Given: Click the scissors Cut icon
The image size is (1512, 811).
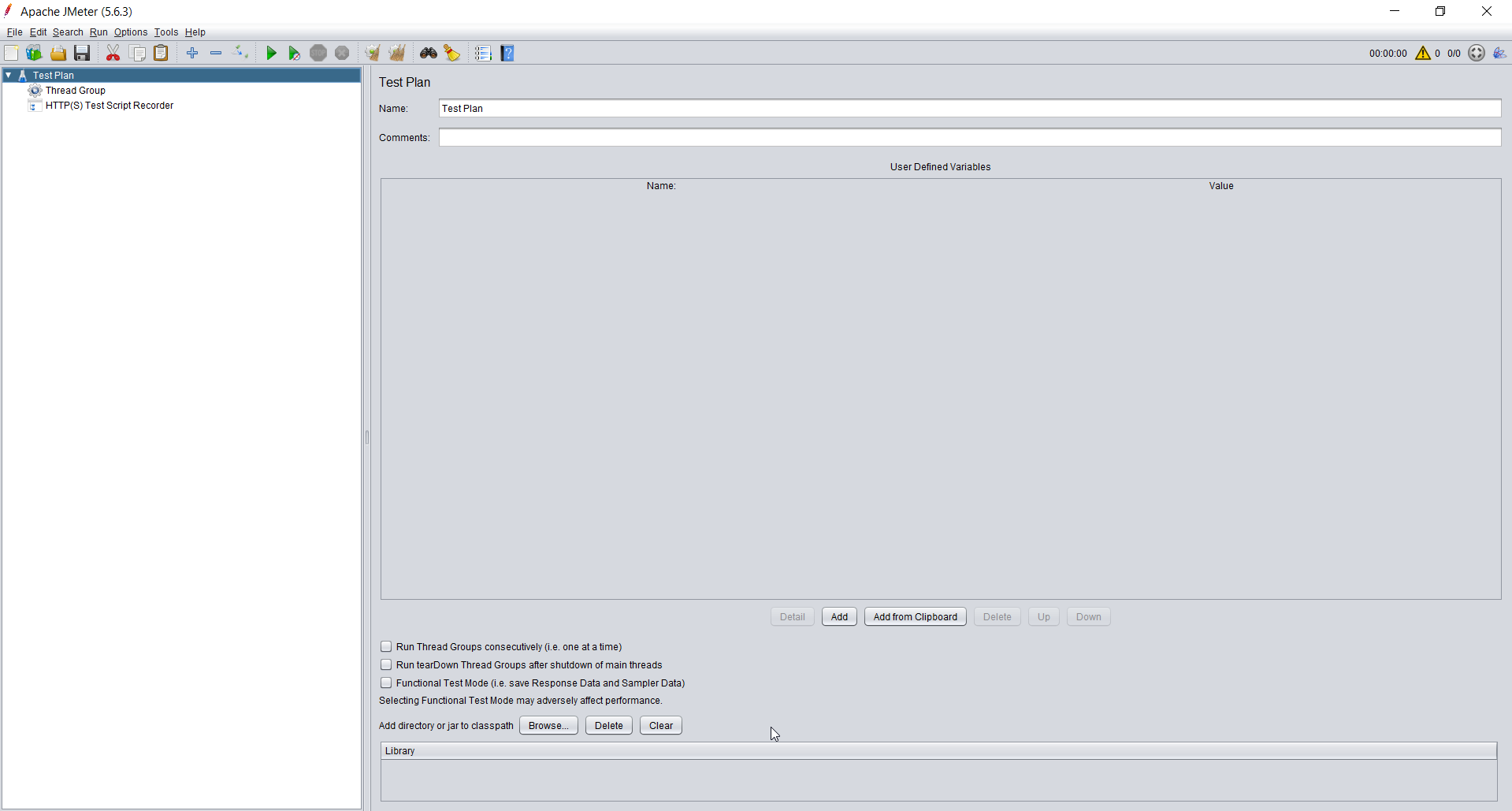Looking at the screenshot, I should 113,54.
